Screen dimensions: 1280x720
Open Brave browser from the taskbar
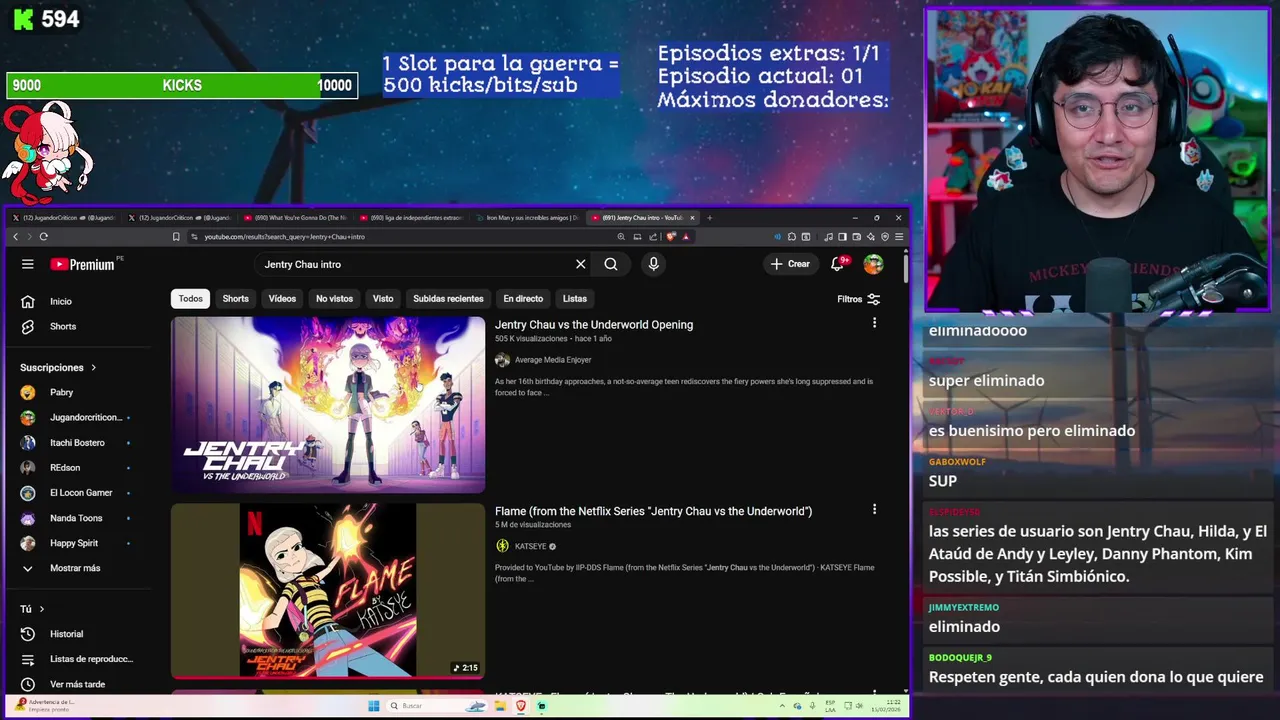pyautogui.click(x=520, y=706)
